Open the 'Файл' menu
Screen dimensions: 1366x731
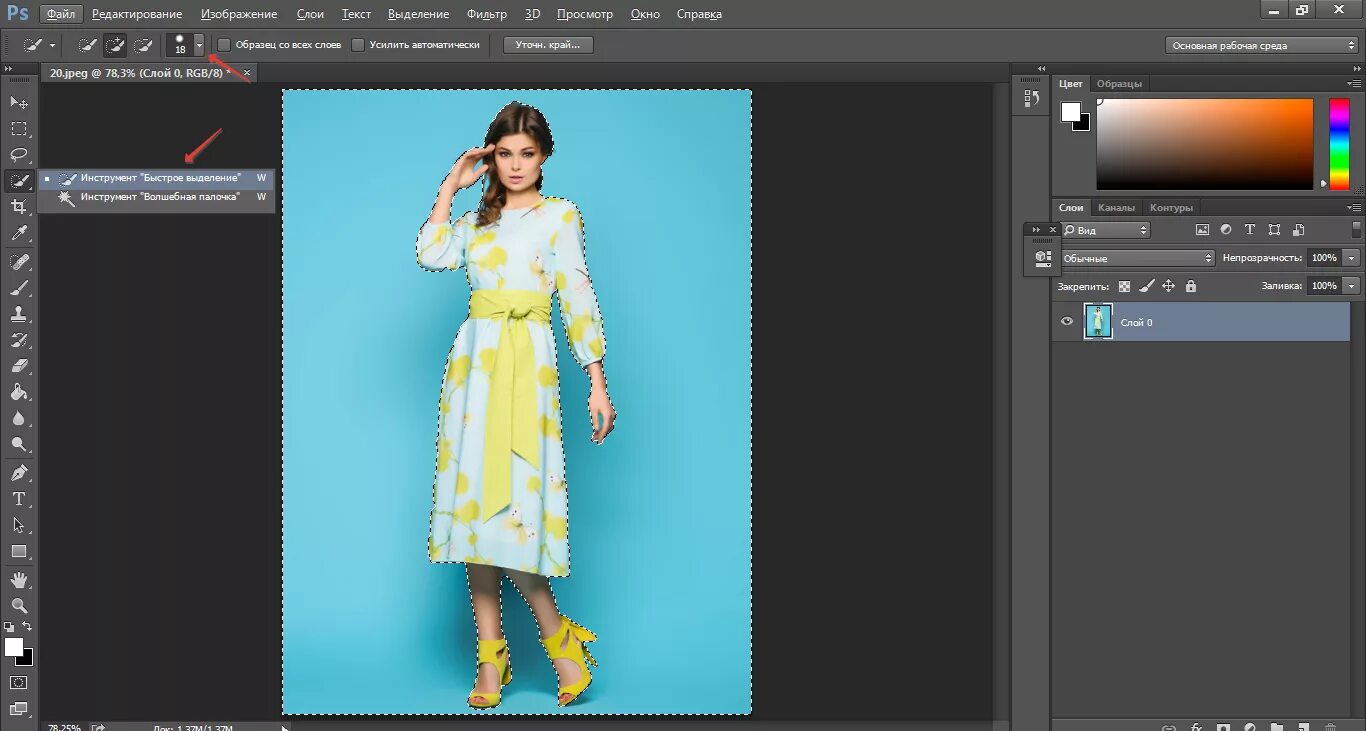pos(60,14)
